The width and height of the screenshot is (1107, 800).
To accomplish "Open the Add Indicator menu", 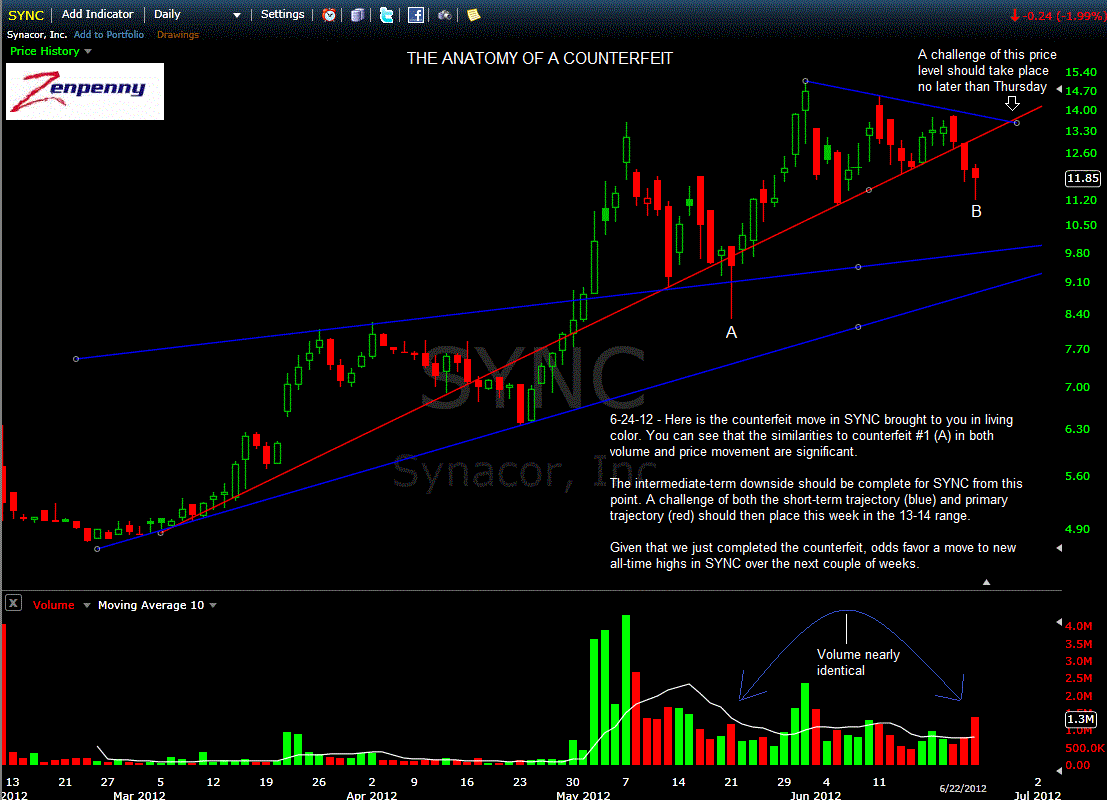I will point(97,14).
